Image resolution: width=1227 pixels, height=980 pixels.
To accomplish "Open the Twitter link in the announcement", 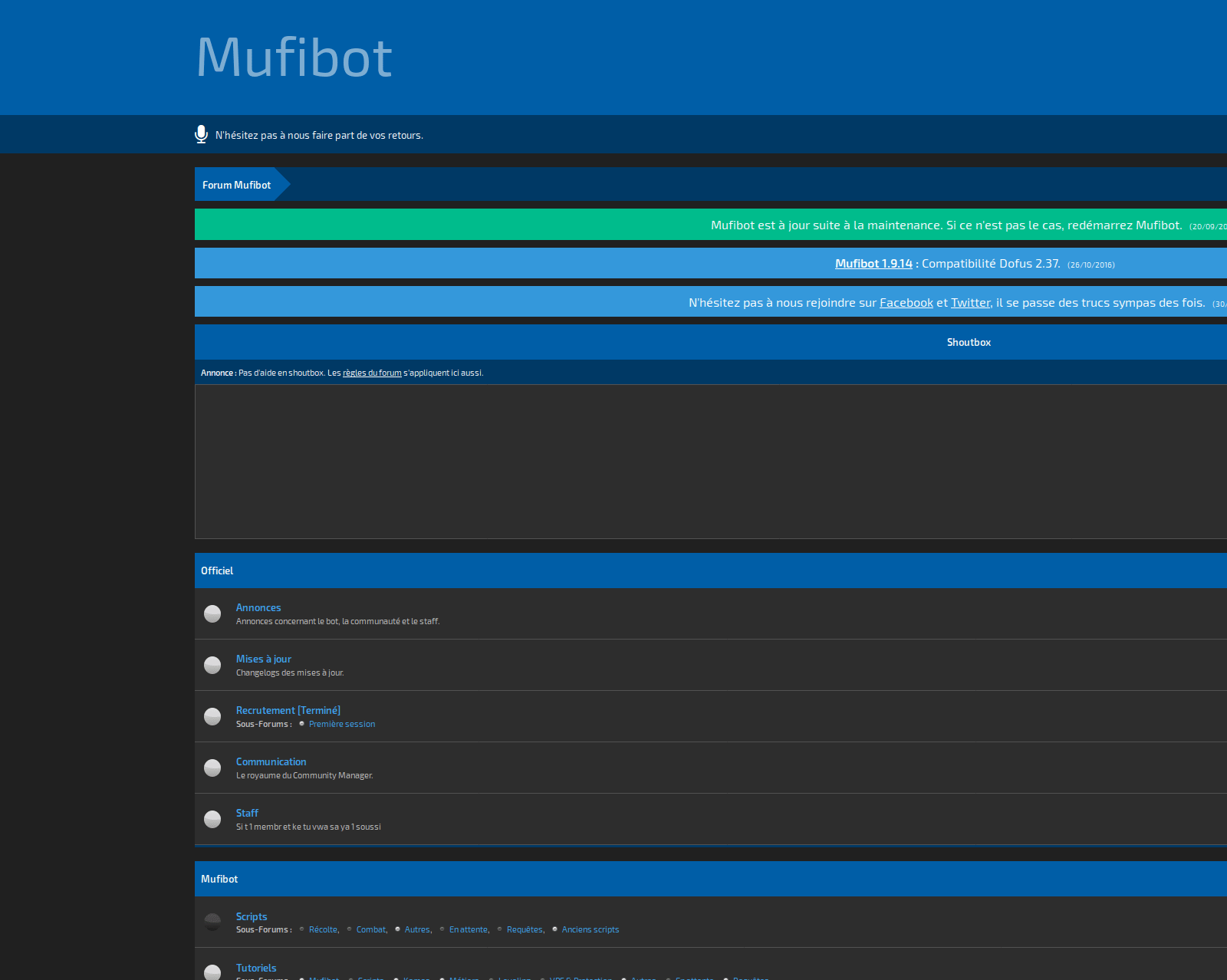I will 971,303.
